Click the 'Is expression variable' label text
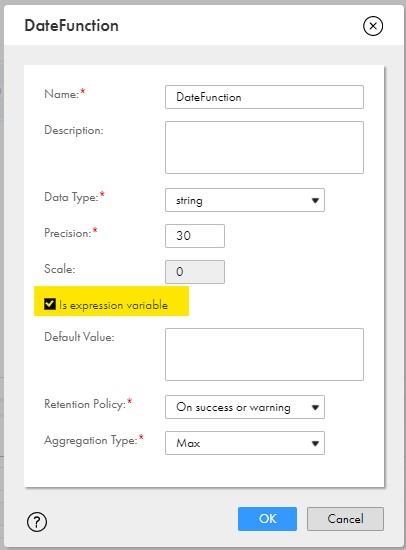Viewport: 406px width, 550px height. click(x=113, y=305)
